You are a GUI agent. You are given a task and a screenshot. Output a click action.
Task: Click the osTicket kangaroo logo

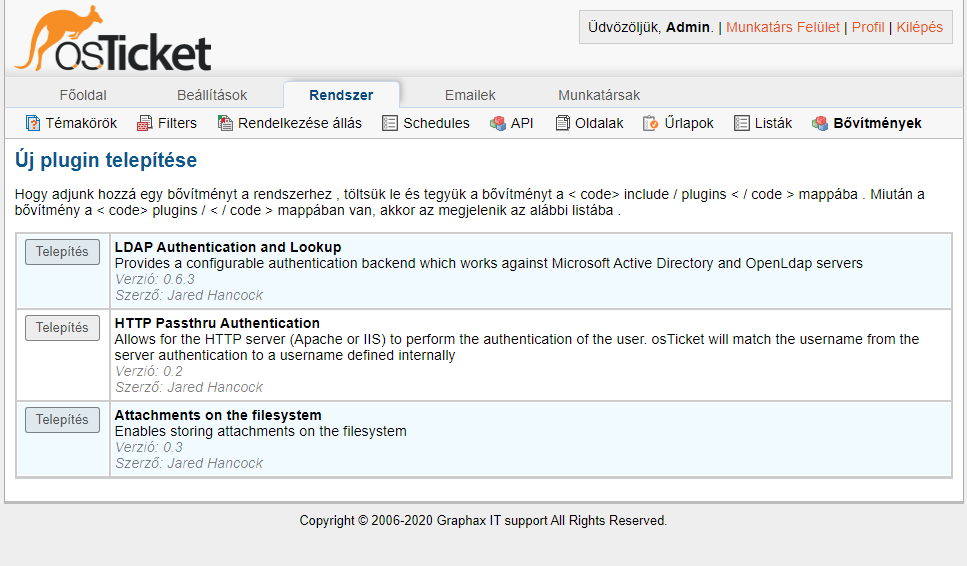tap(112, 40)
